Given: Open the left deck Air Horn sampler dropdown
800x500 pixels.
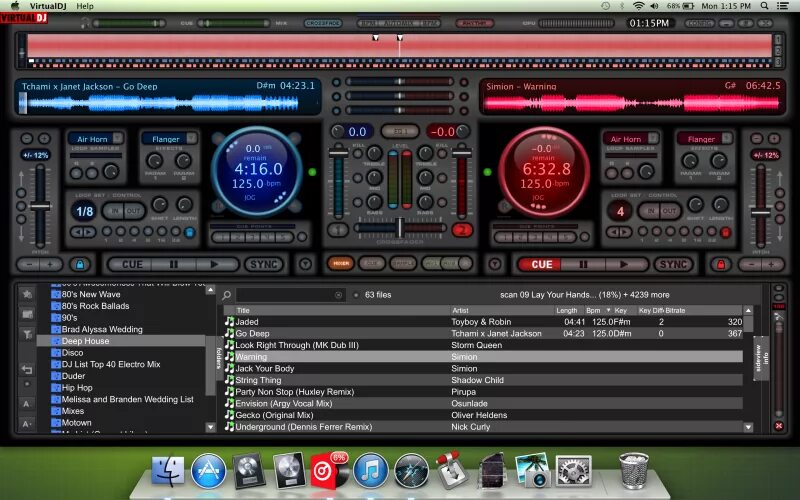Looking at the screenshot, I should click(118, 138).
